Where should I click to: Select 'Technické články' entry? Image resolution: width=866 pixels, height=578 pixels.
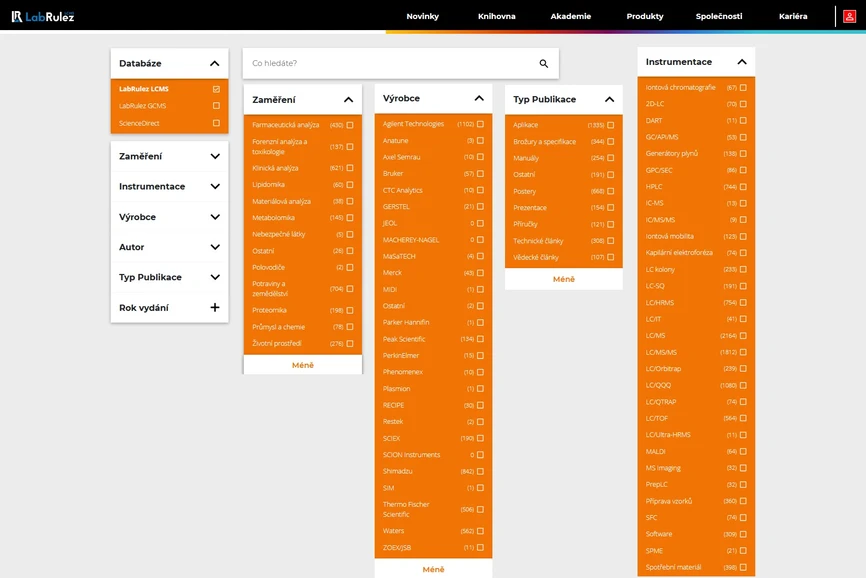564,241
